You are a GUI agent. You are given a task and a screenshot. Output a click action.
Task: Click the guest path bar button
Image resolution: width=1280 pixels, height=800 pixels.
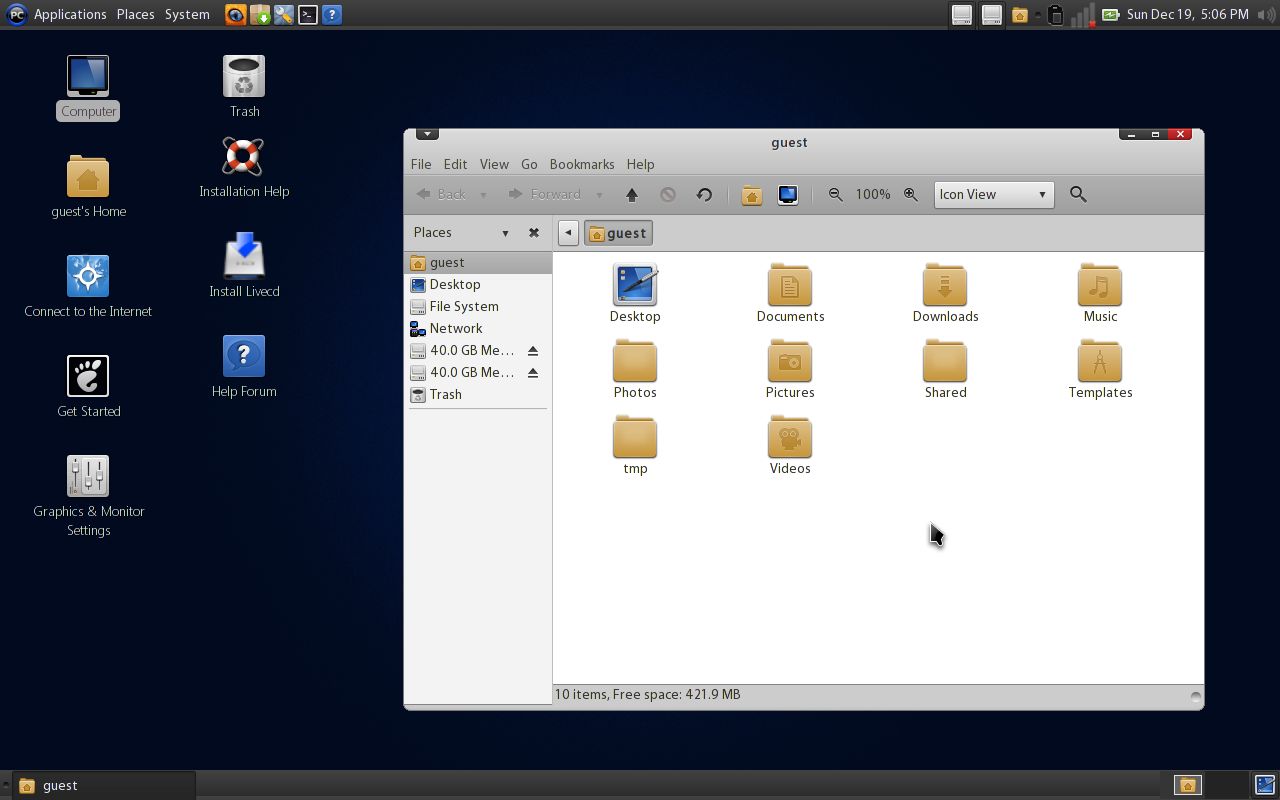[x=618, y=233]
